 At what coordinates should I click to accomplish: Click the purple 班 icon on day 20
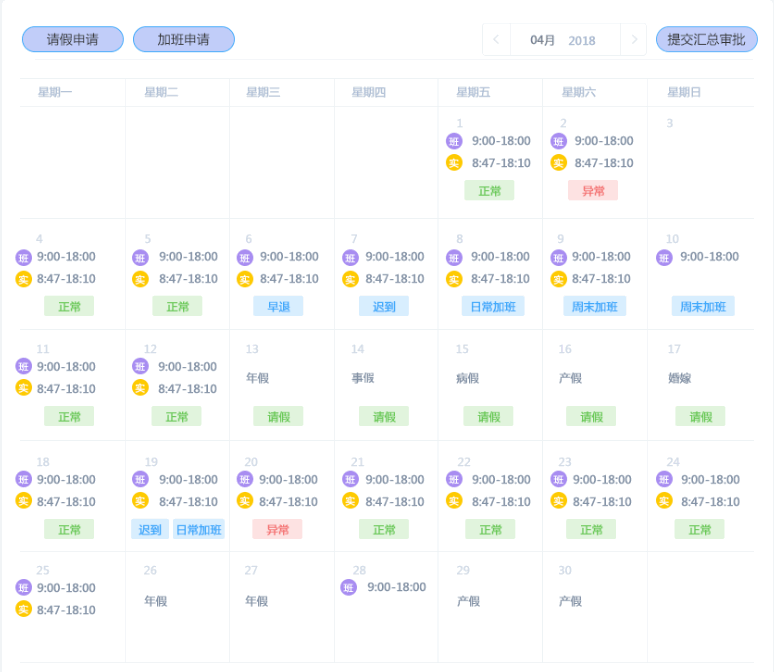tap(245, 479)
